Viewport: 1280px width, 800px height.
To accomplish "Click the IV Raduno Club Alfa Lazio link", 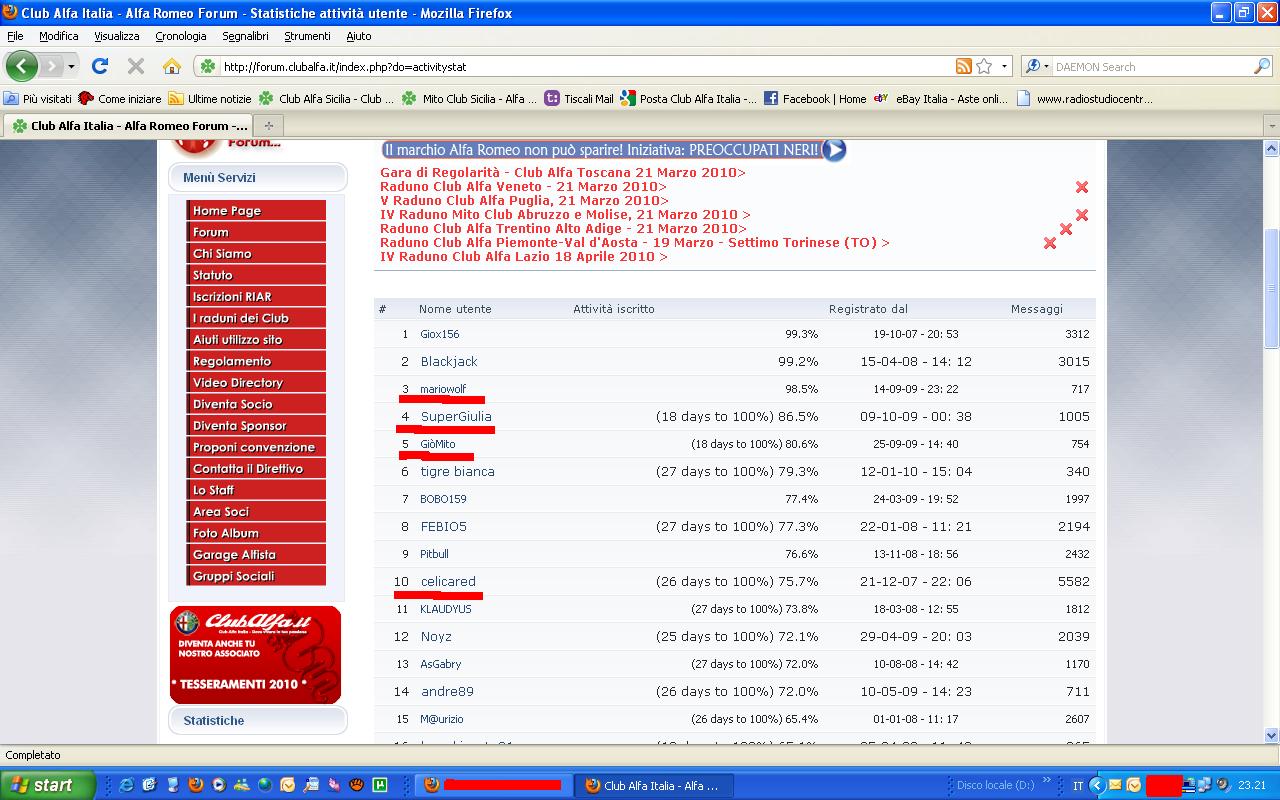I will click(x=524, y=257).
